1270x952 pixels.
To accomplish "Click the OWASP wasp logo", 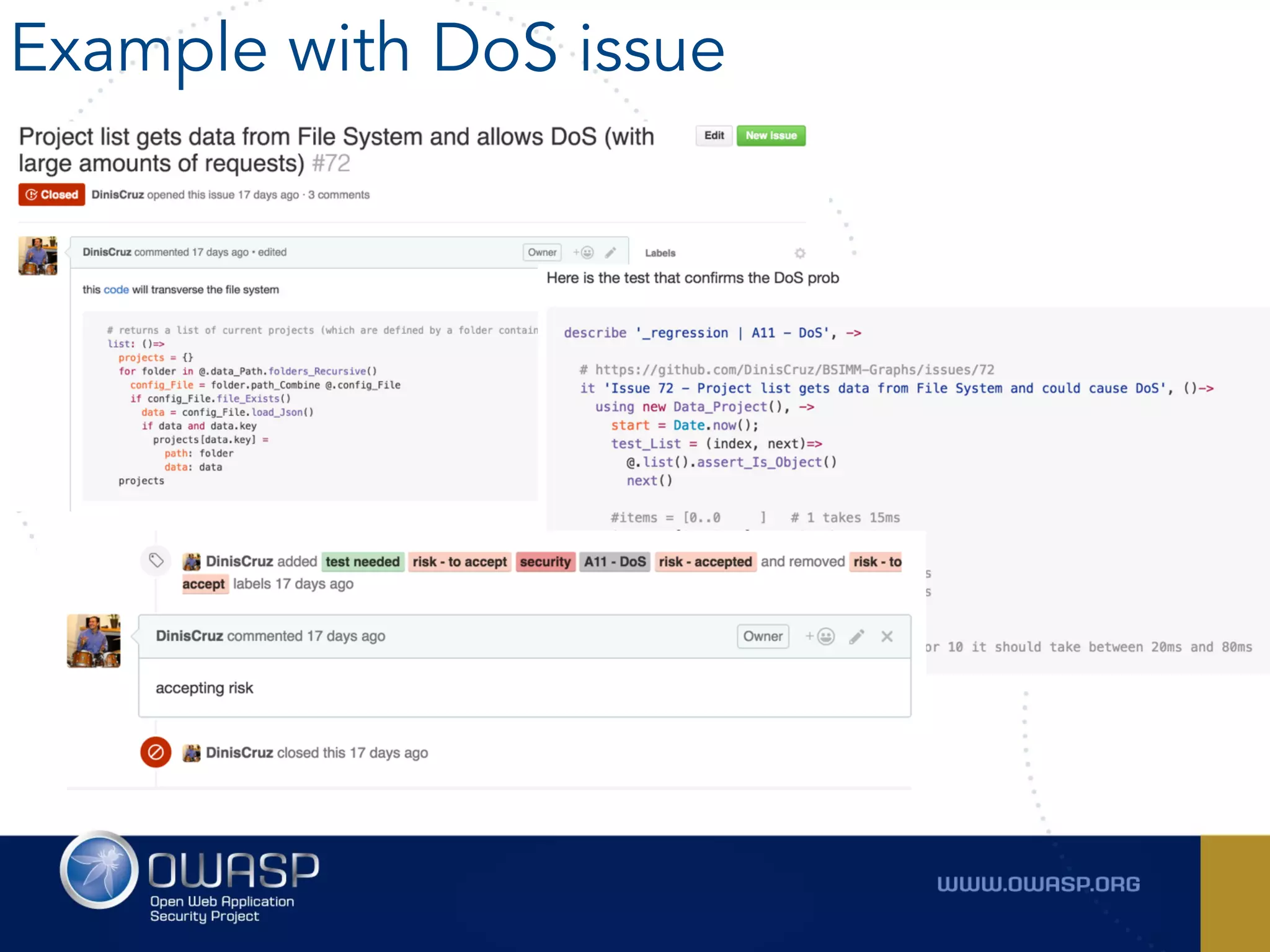I will [99, 870].
